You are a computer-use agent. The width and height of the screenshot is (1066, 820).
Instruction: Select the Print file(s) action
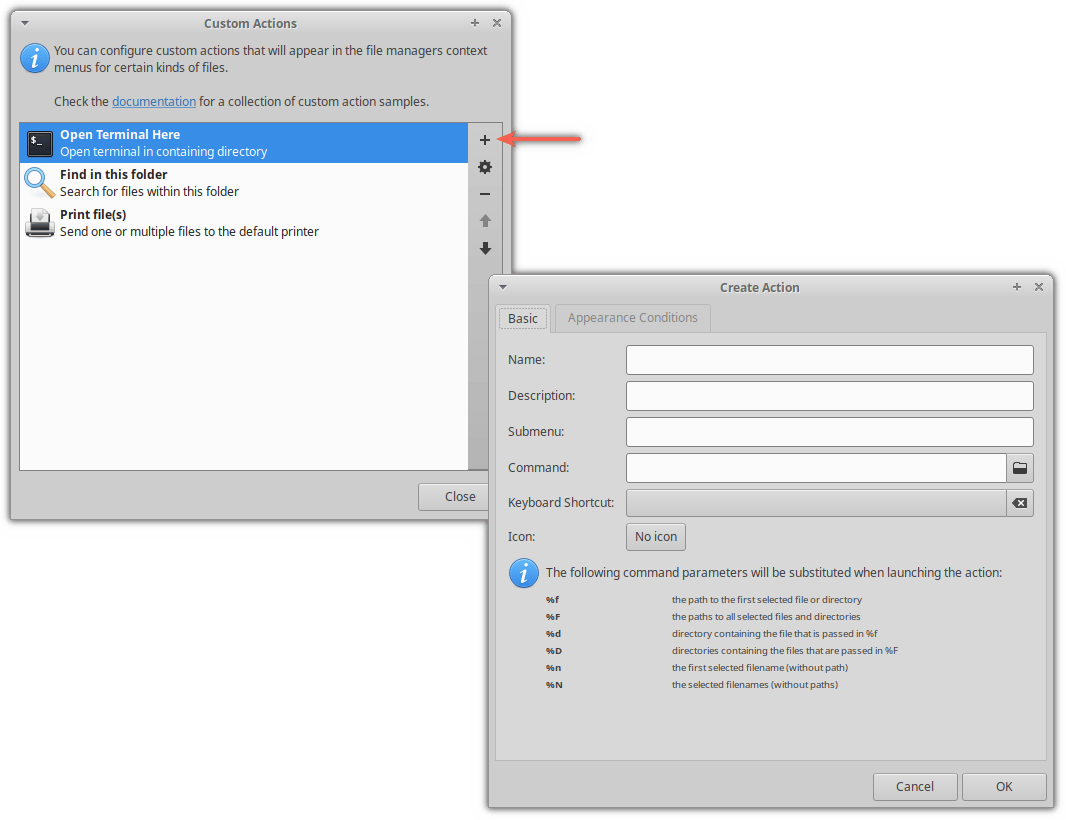[93, 223]
